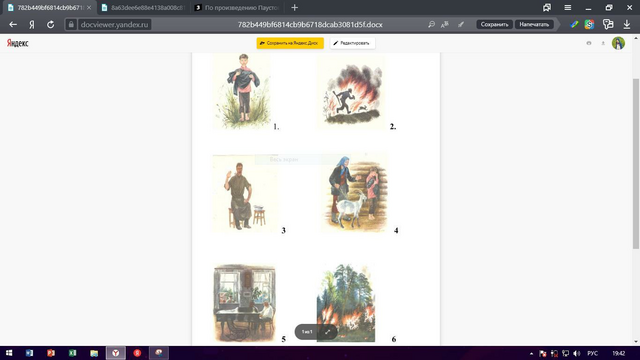Click the vertical page scrollbar thumb

tap(636, 163)
